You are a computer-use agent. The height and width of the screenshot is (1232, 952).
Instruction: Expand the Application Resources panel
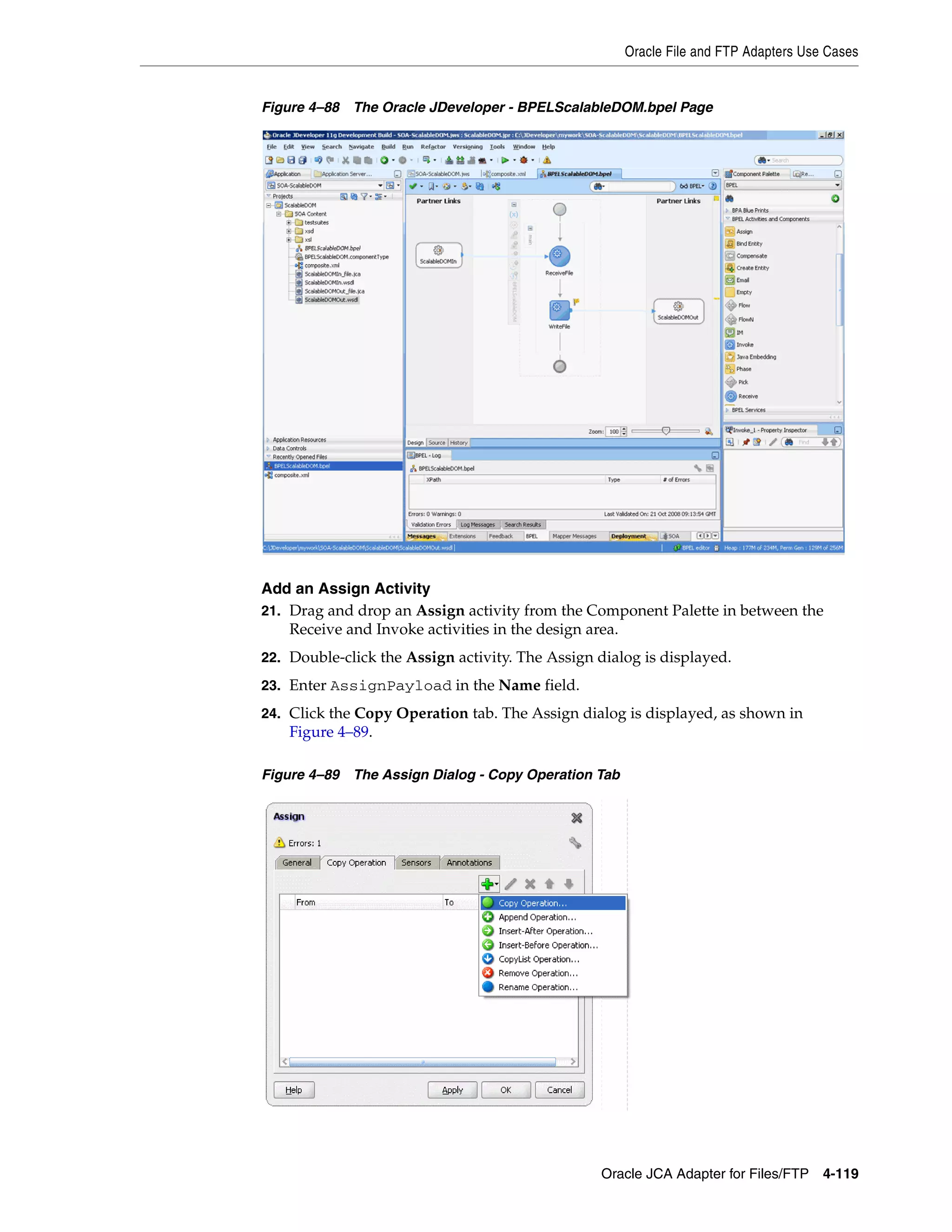click(x=269, y=439)
